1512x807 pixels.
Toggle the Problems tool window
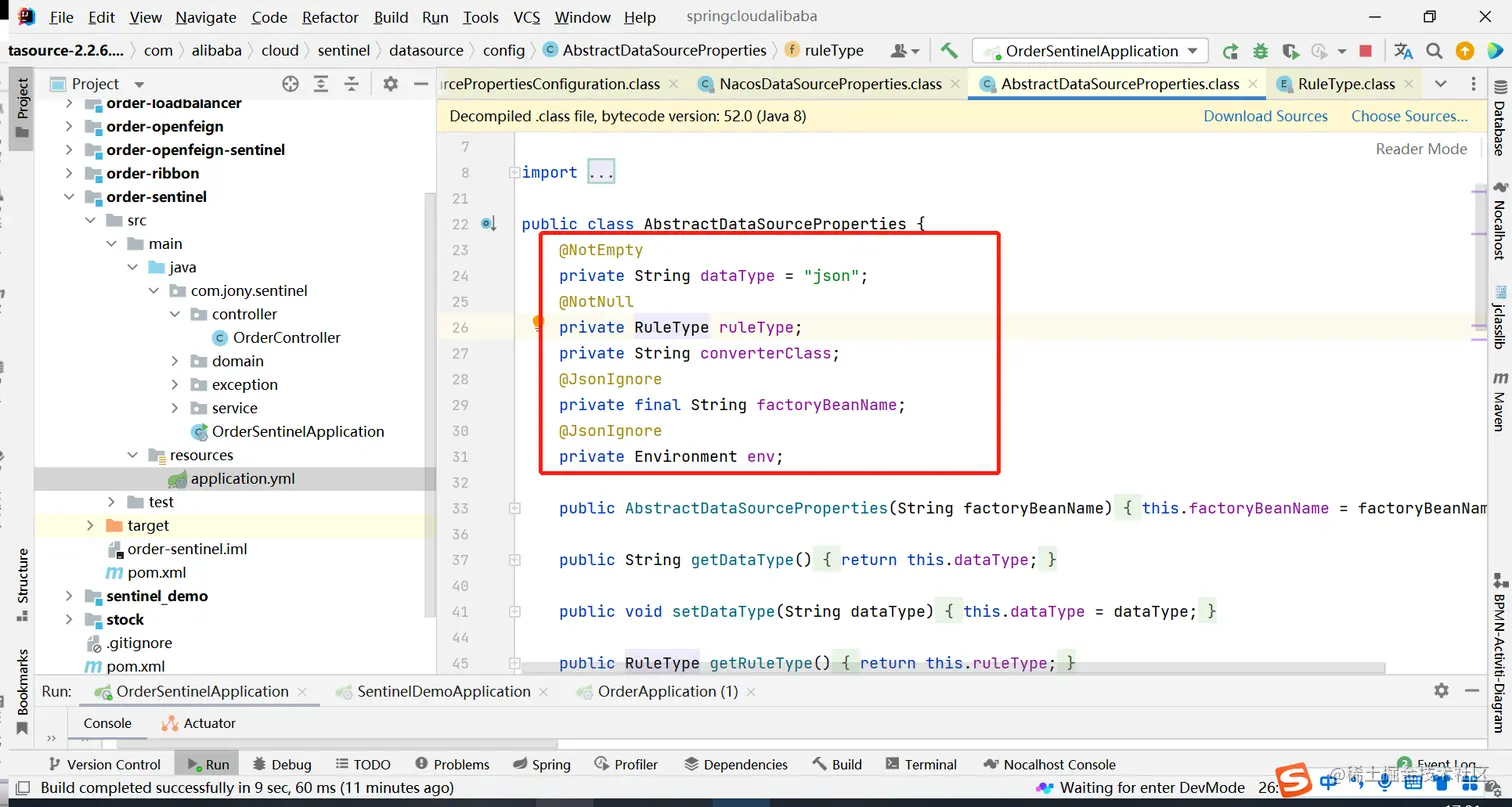452,764
